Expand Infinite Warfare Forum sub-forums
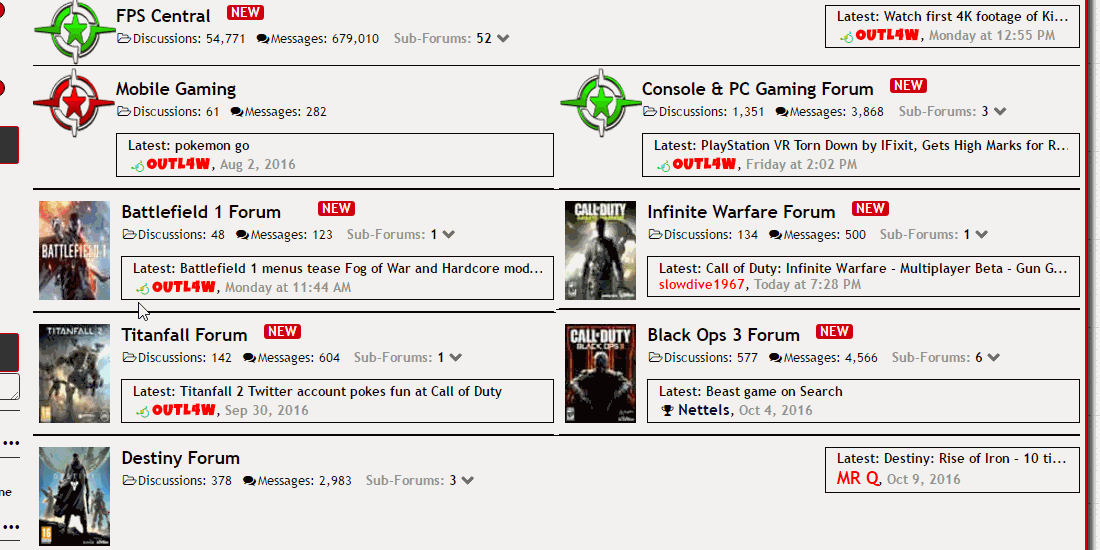Image resolution: width=1100 pixels, height=550 pixels. click(981, 234)
